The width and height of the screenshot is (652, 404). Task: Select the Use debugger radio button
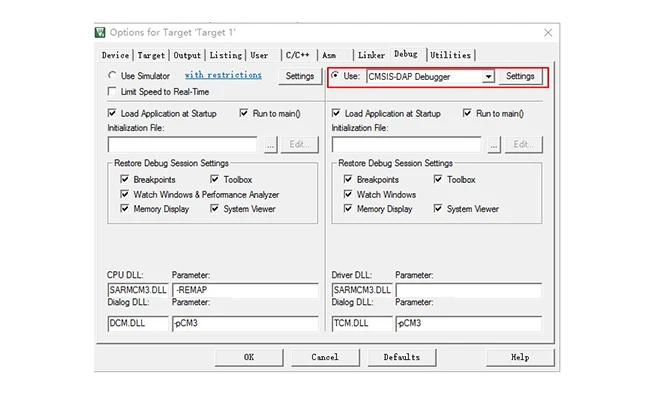[x=335, y=75]
